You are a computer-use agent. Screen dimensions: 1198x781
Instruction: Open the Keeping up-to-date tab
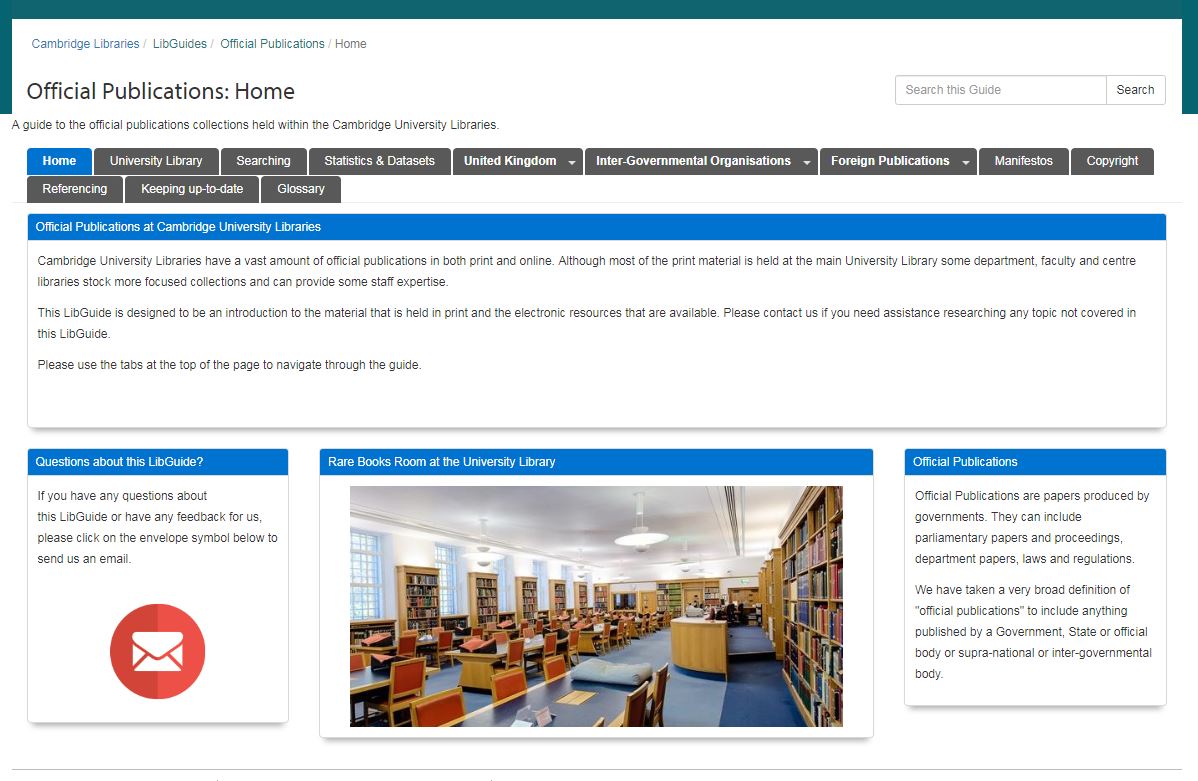coord(192,190)
